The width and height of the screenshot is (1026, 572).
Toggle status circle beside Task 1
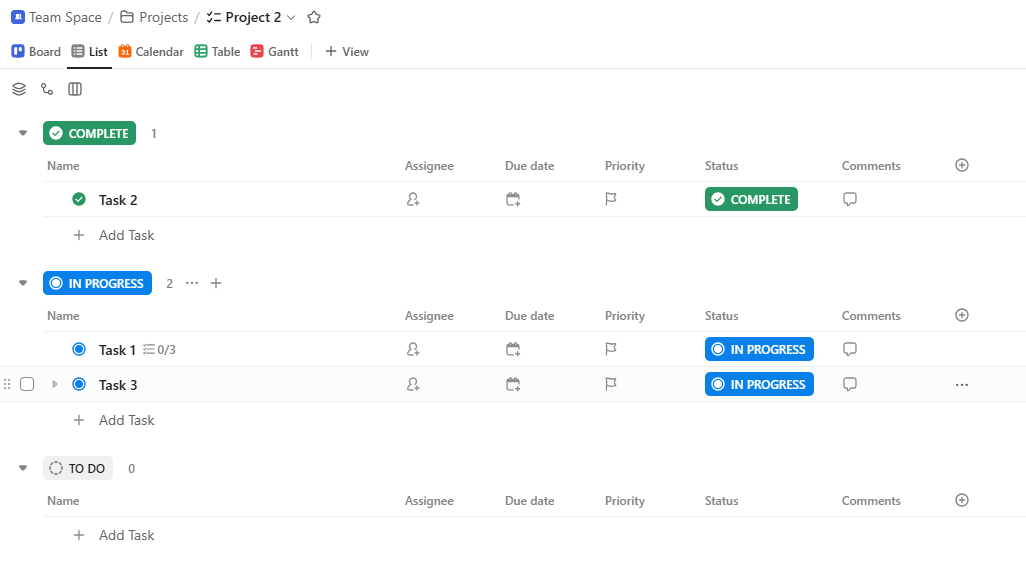pos(79,350)
